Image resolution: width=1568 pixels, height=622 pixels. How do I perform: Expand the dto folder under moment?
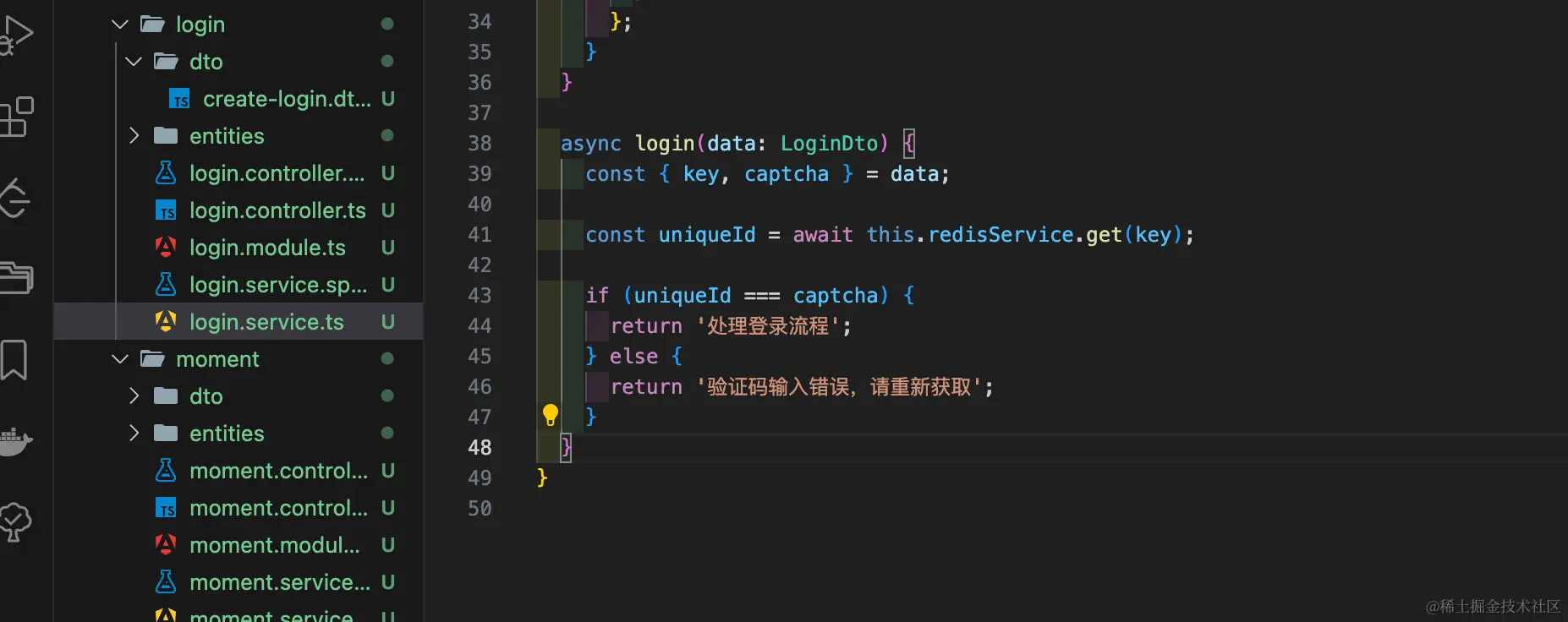[x=134, y=396]
